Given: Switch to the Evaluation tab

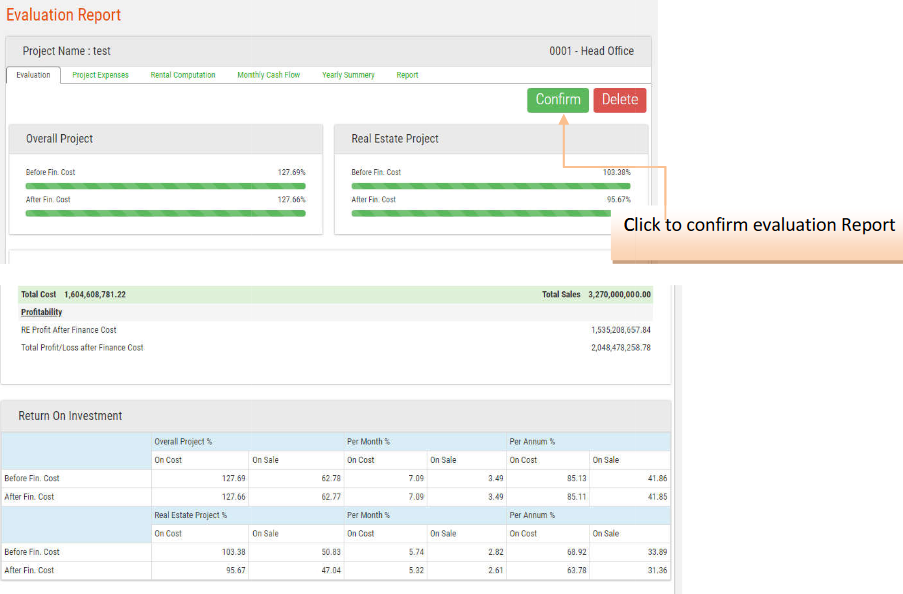Looking at the screenshot, I should [33, 75].
